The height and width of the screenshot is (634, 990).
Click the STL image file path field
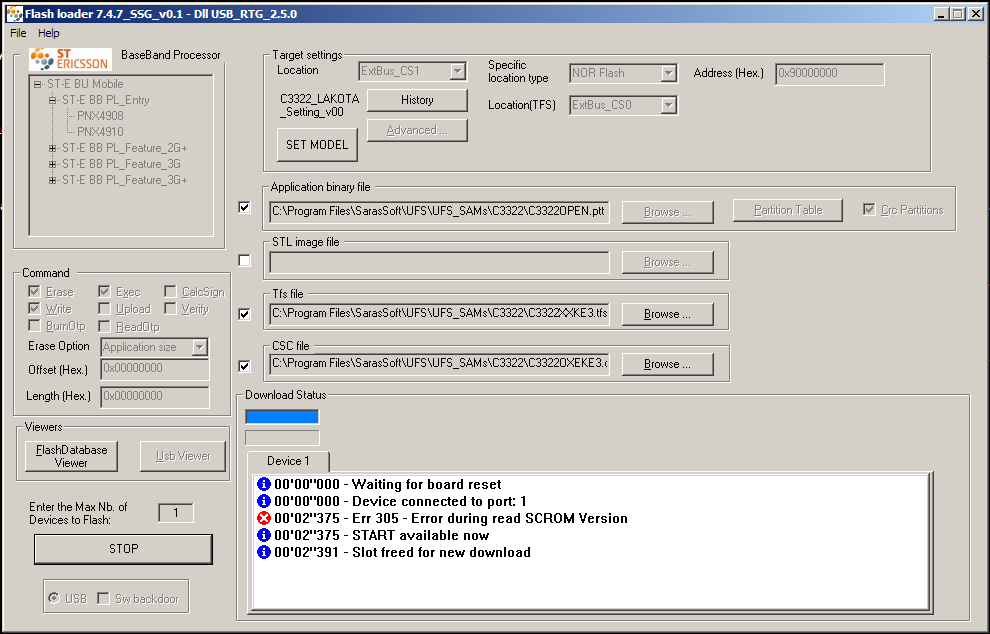point(439,262)
